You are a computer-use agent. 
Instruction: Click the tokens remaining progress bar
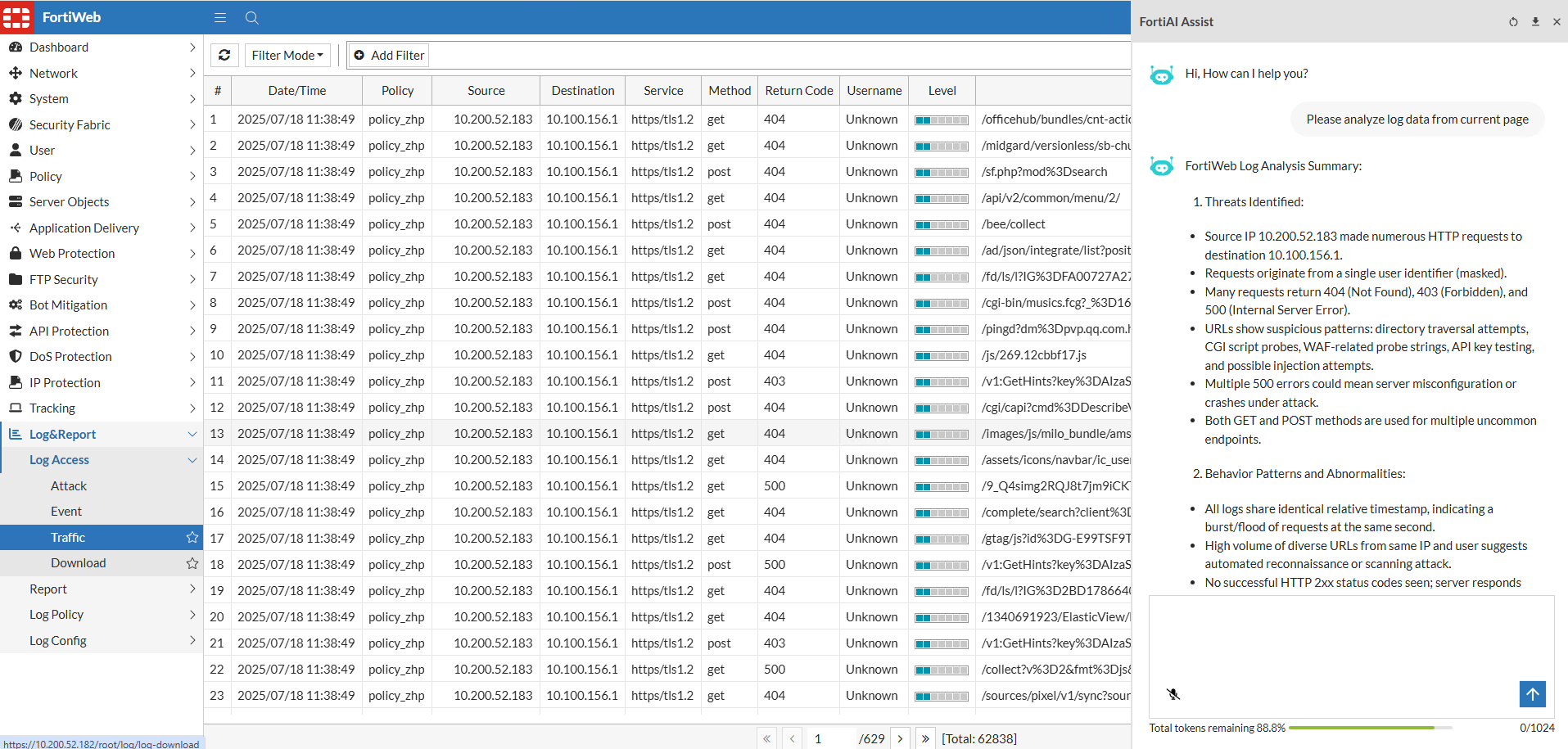pos(1369,728)
